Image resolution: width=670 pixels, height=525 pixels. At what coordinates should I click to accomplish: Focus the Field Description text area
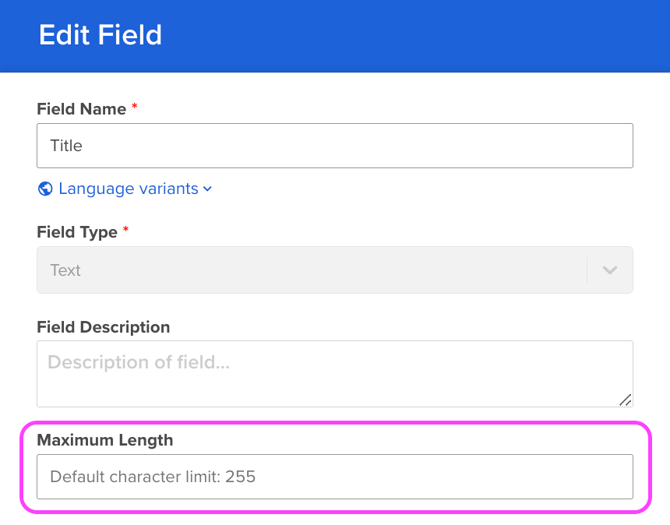coord(334,373)
